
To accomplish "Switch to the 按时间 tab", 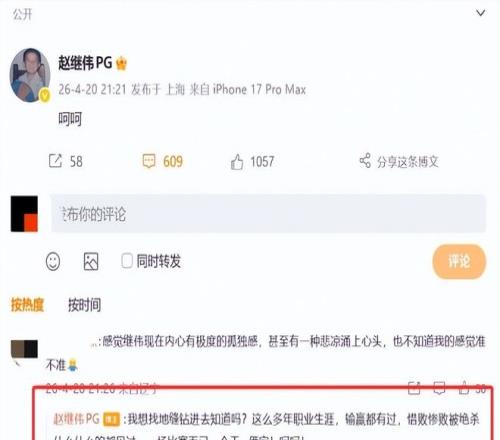I will 84,304.
